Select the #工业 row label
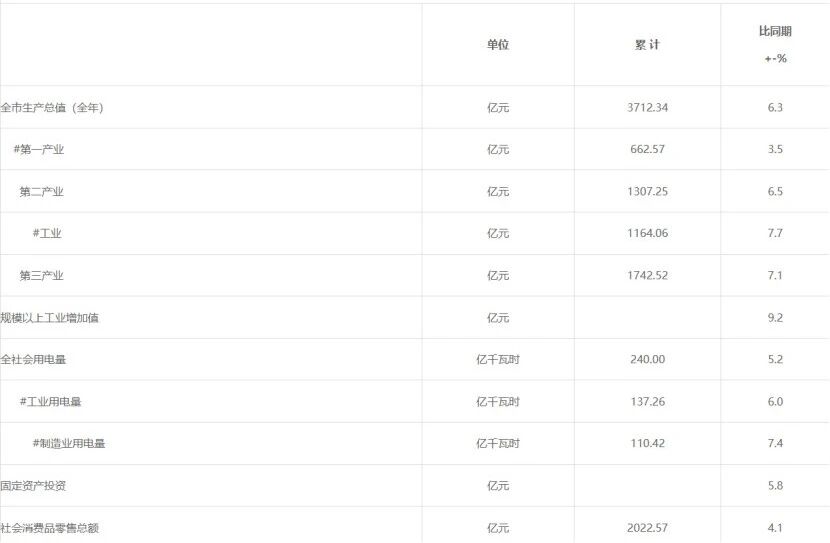830x543 pixels. tap(47, 234)
